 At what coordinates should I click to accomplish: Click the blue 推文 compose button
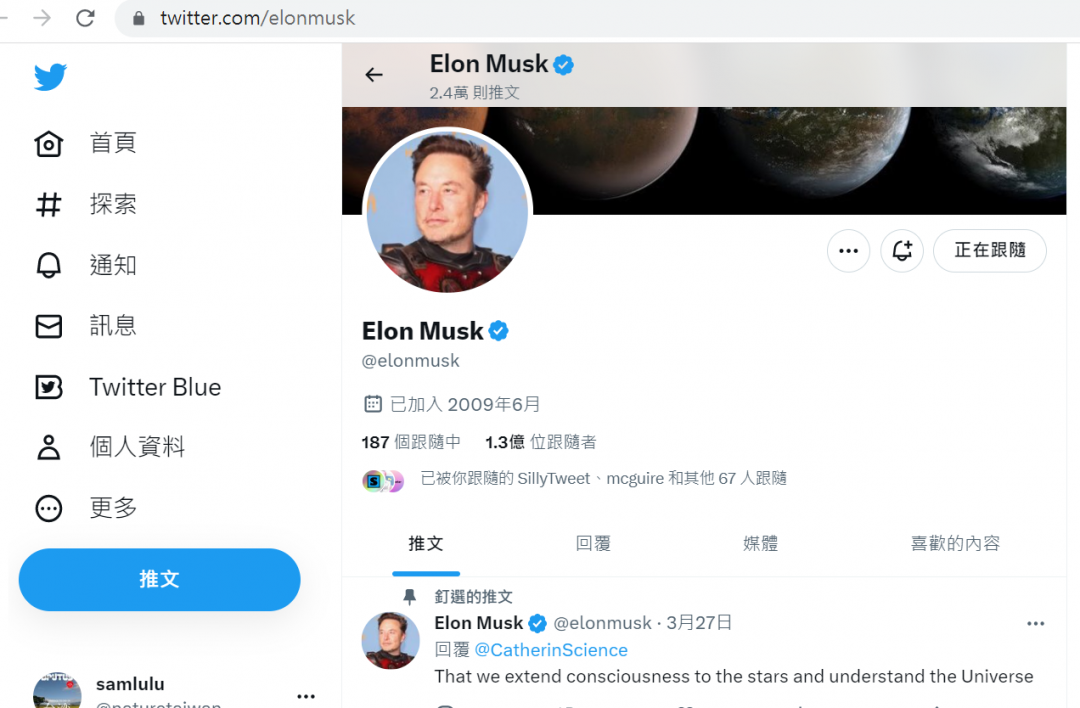tap(160, 579)
